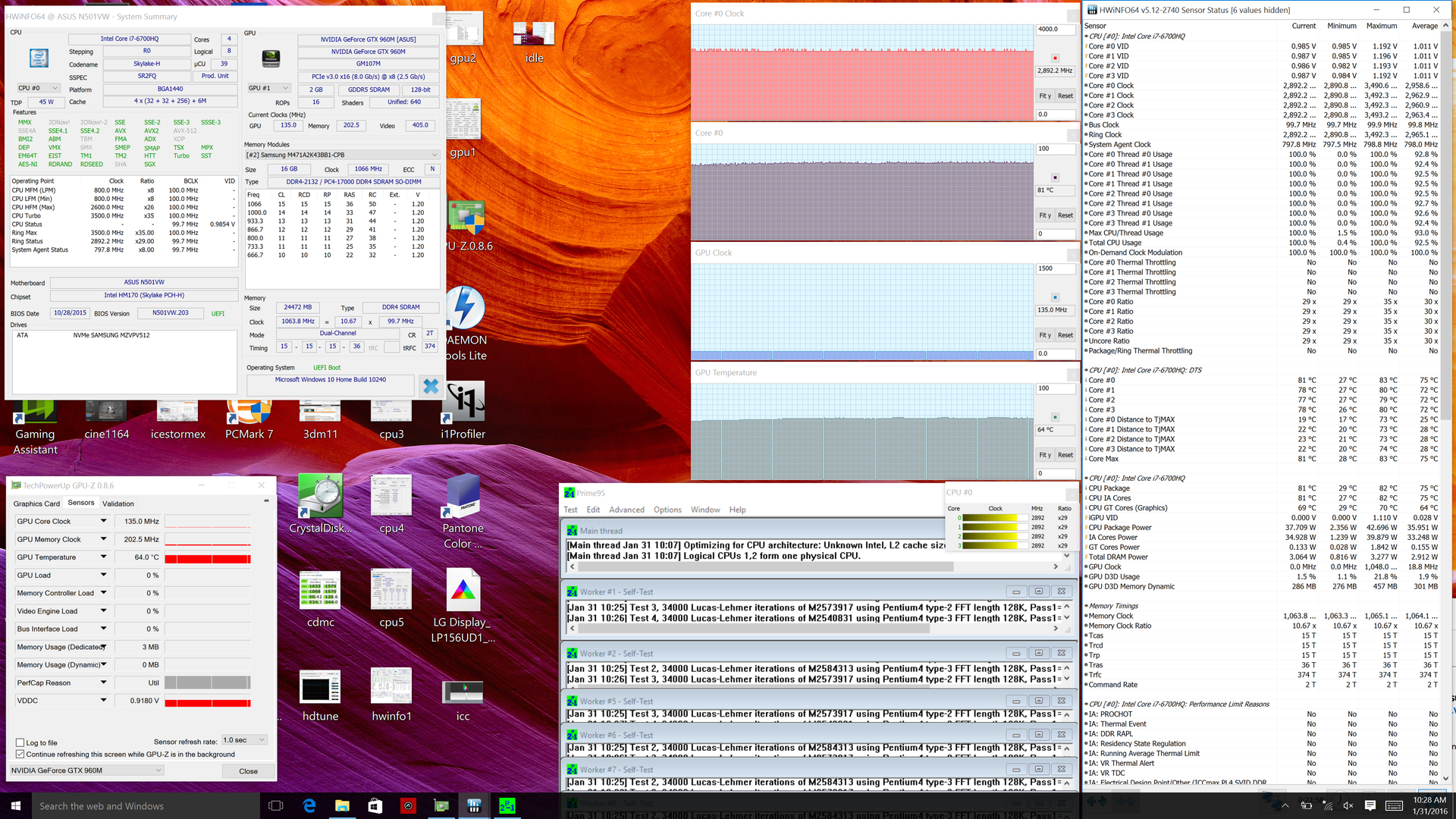
Task: Expand the NVIDIA GeForce GTX 960M selector
Action: point(86,770)
